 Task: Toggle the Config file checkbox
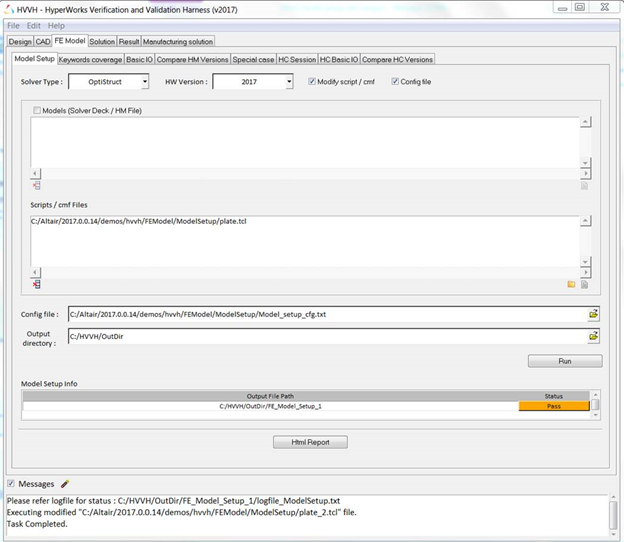pos(395,81)
